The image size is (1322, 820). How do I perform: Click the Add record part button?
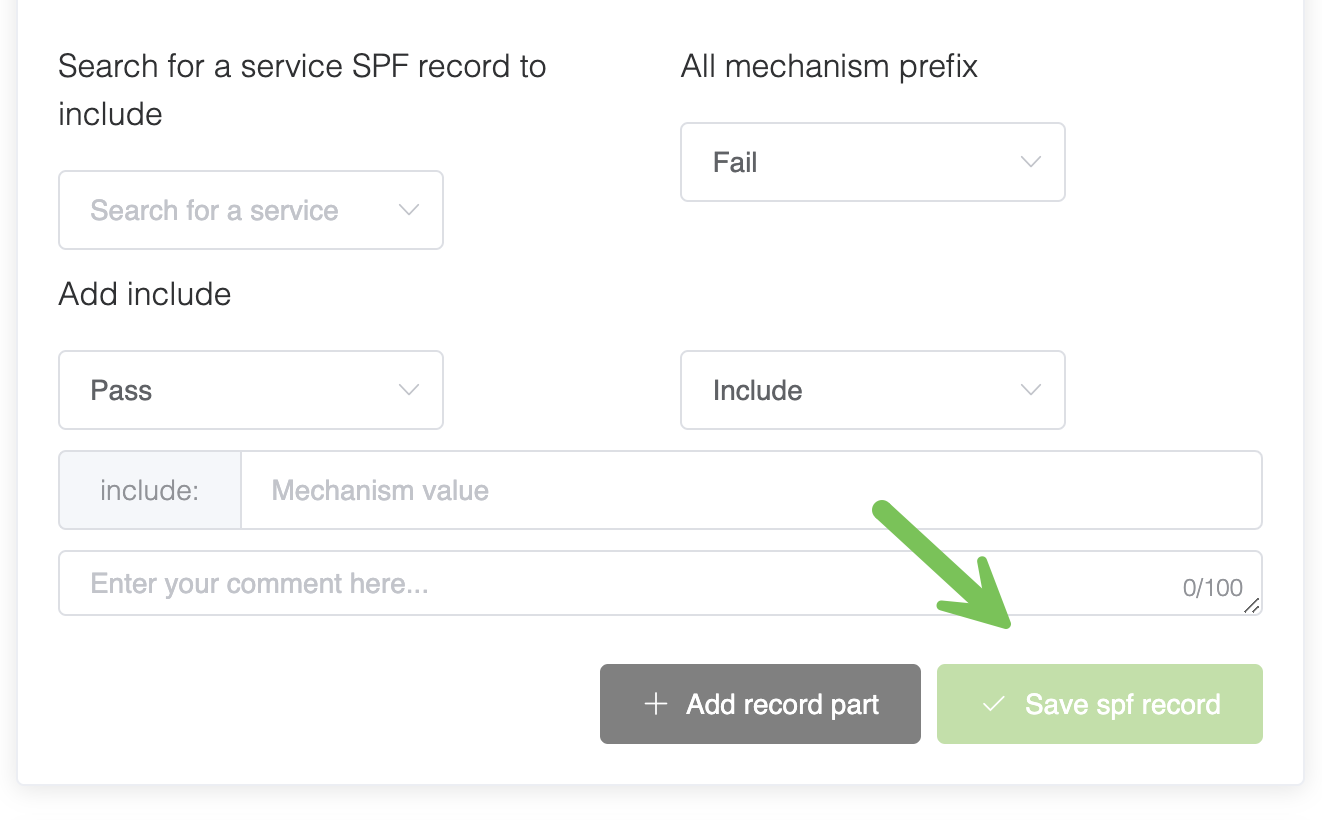pos(760,704)
